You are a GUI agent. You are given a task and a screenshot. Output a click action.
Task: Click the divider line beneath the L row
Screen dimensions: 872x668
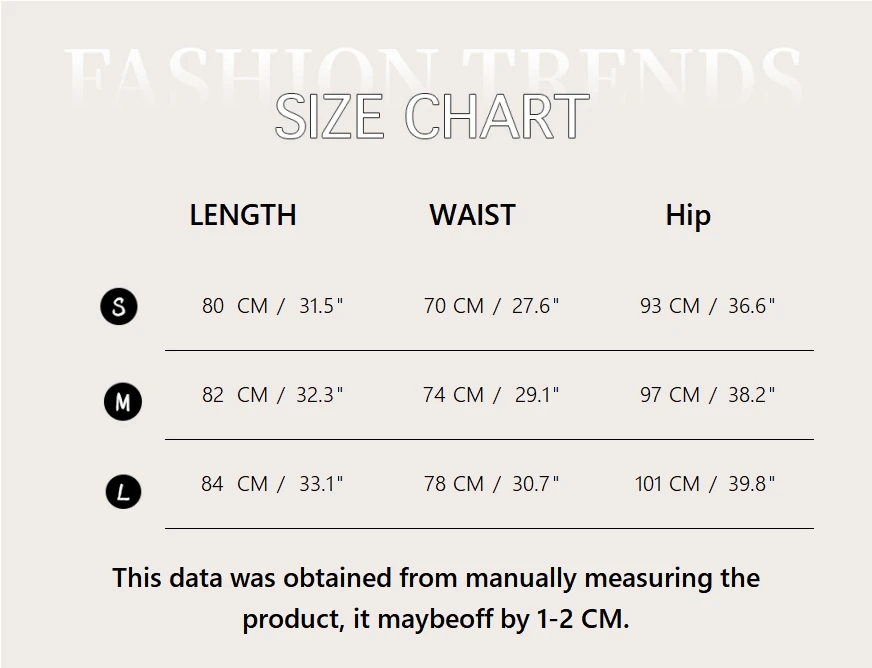tap(489, 528)
